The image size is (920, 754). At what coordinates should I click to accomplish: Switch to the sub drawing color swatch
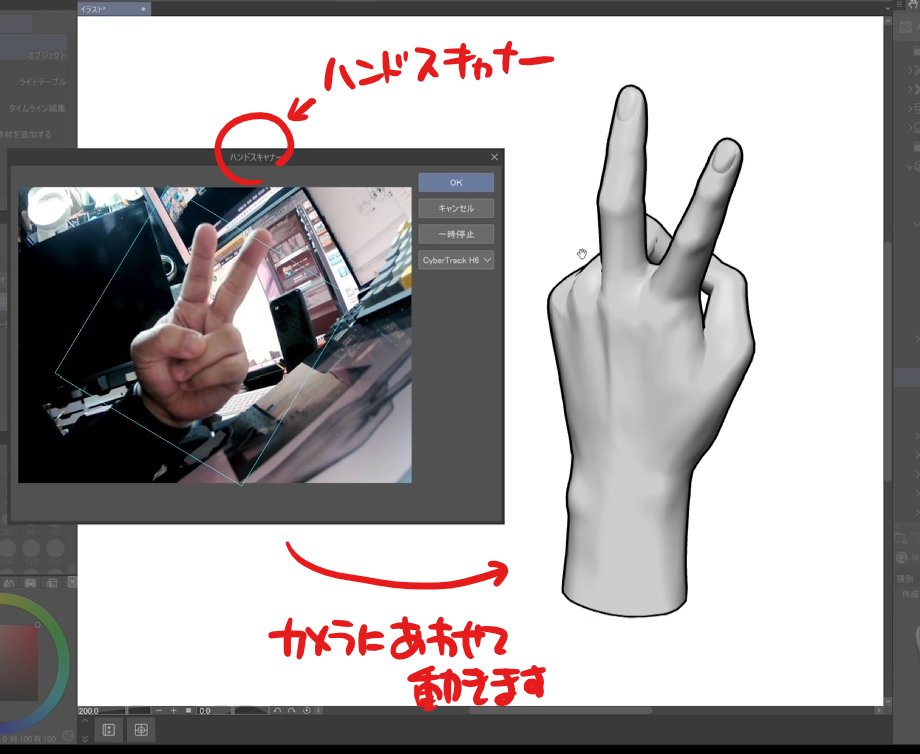29,582
